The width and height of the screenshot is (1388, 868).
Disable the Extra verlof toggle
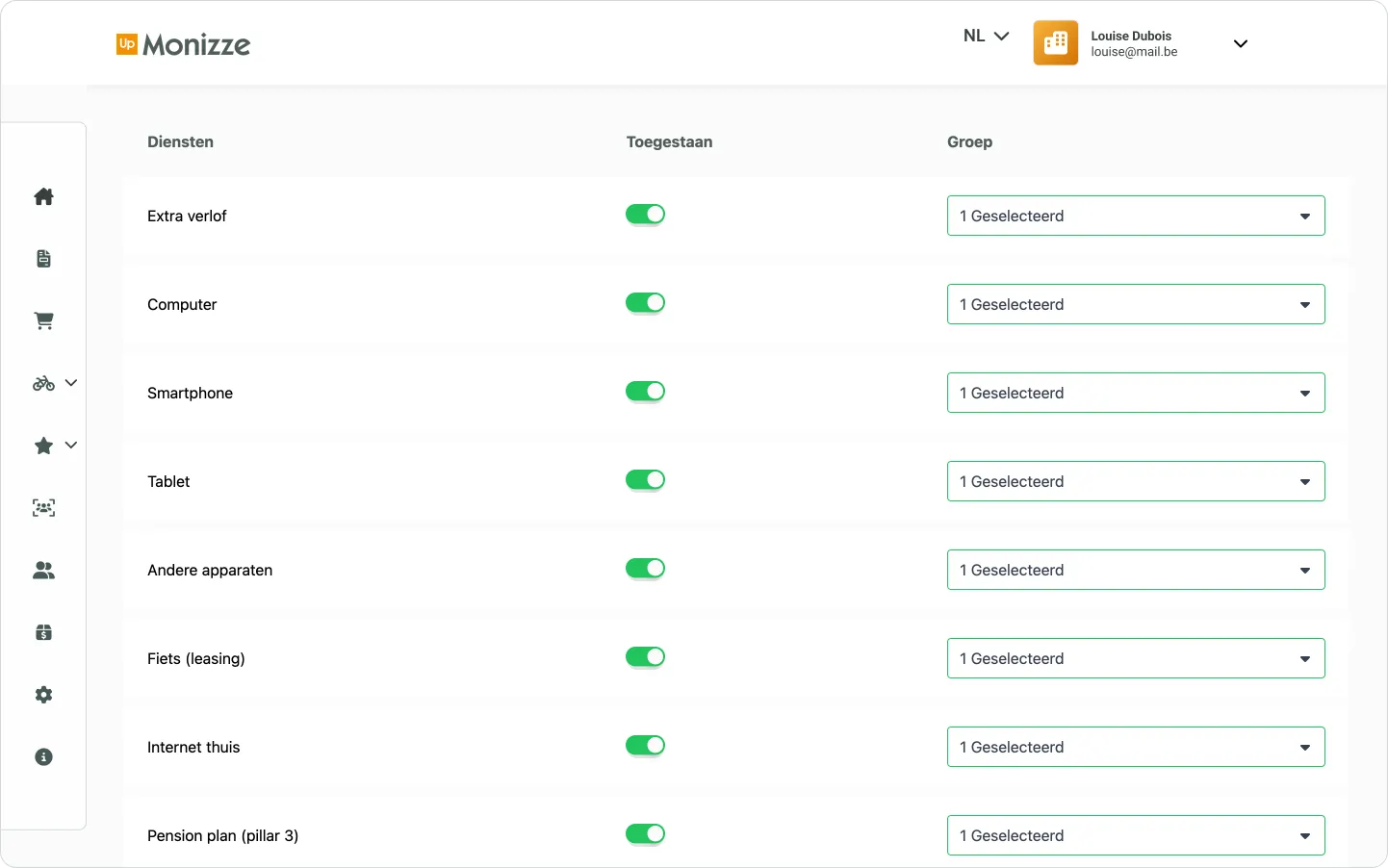(x=646, y=214)
